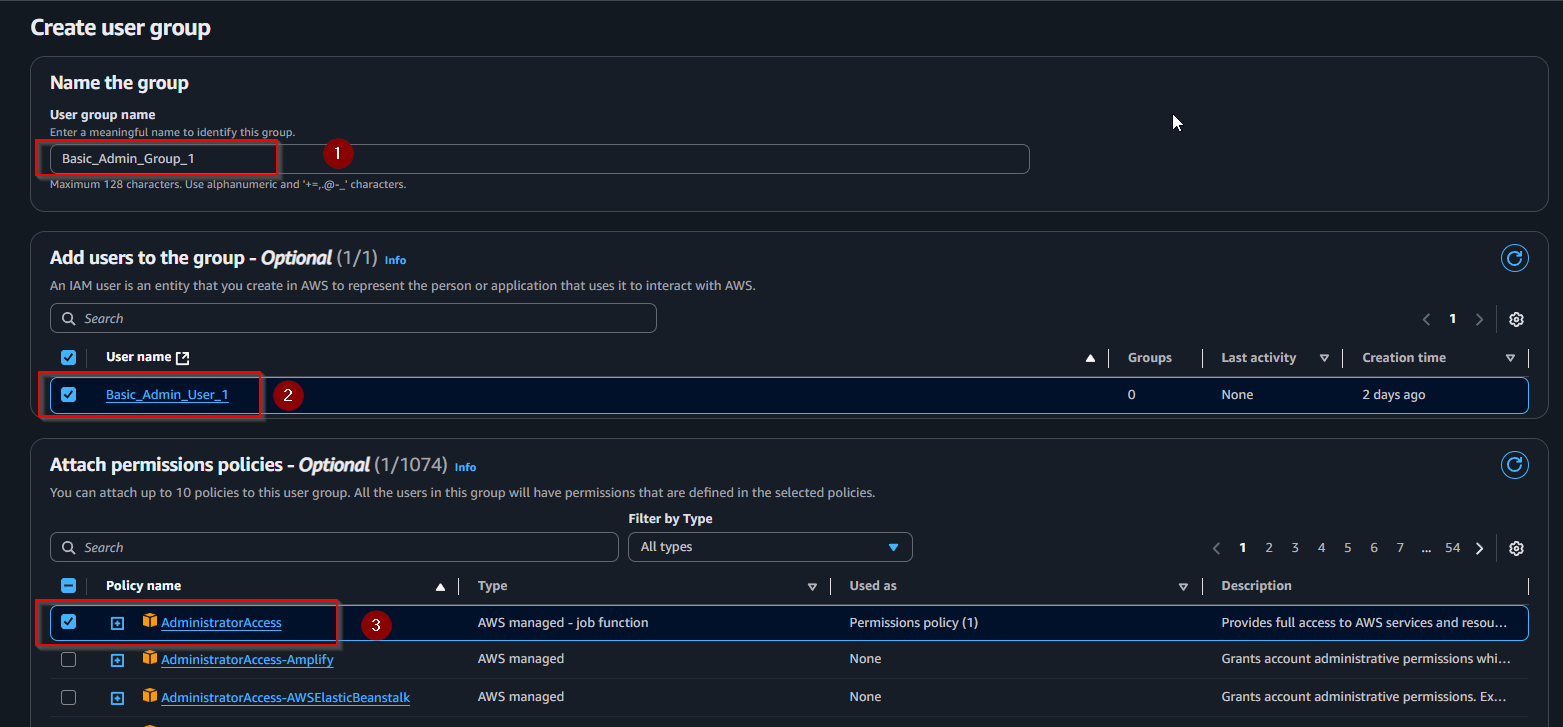Click the policies Search input field
The image size is (1563, 727).
(x=334, y=547)
